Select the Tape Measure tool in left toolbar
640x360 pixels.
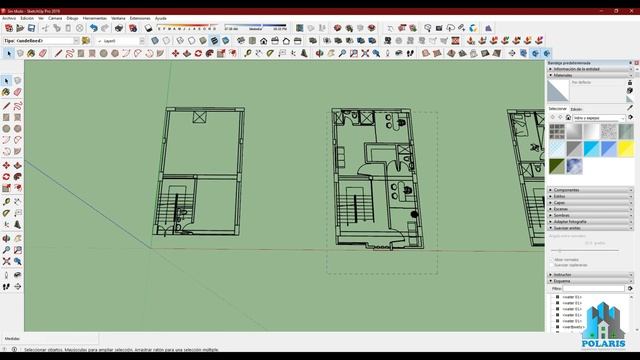click(x=6, y=202)
